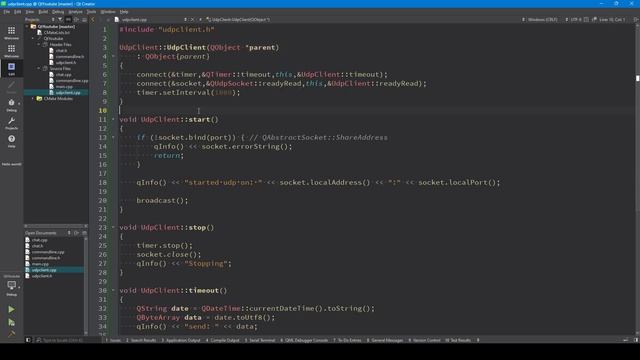The height and width of the screenshot is (360, 640).
Task: Open the udpclient.cpp file selector dropdown
Action: click(151, 20)
